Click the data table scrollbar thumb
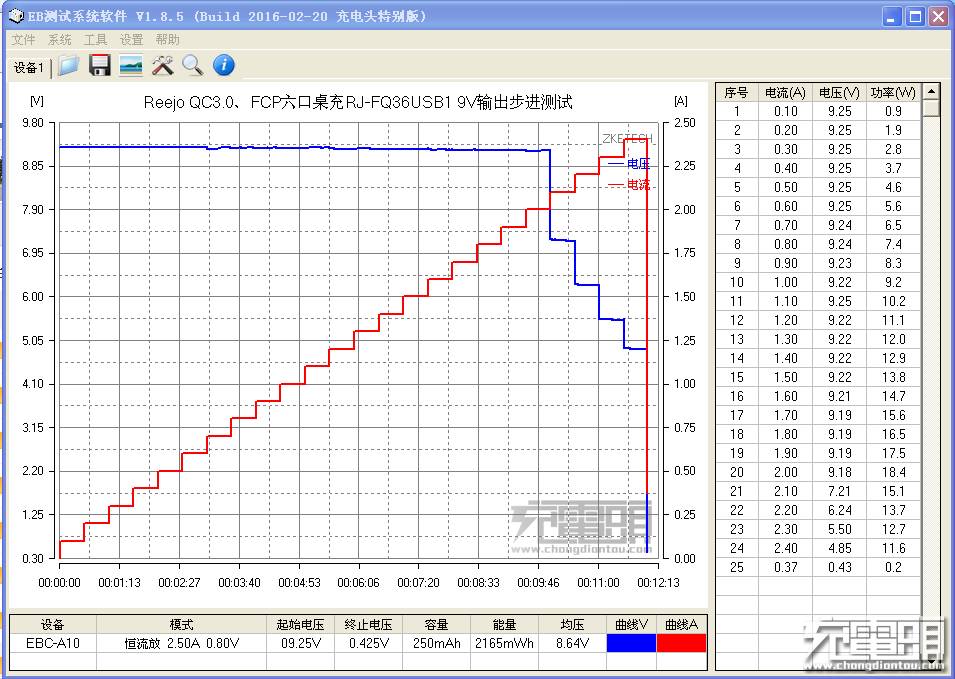Screen dimensions: 955x679 tap(931, 108)
